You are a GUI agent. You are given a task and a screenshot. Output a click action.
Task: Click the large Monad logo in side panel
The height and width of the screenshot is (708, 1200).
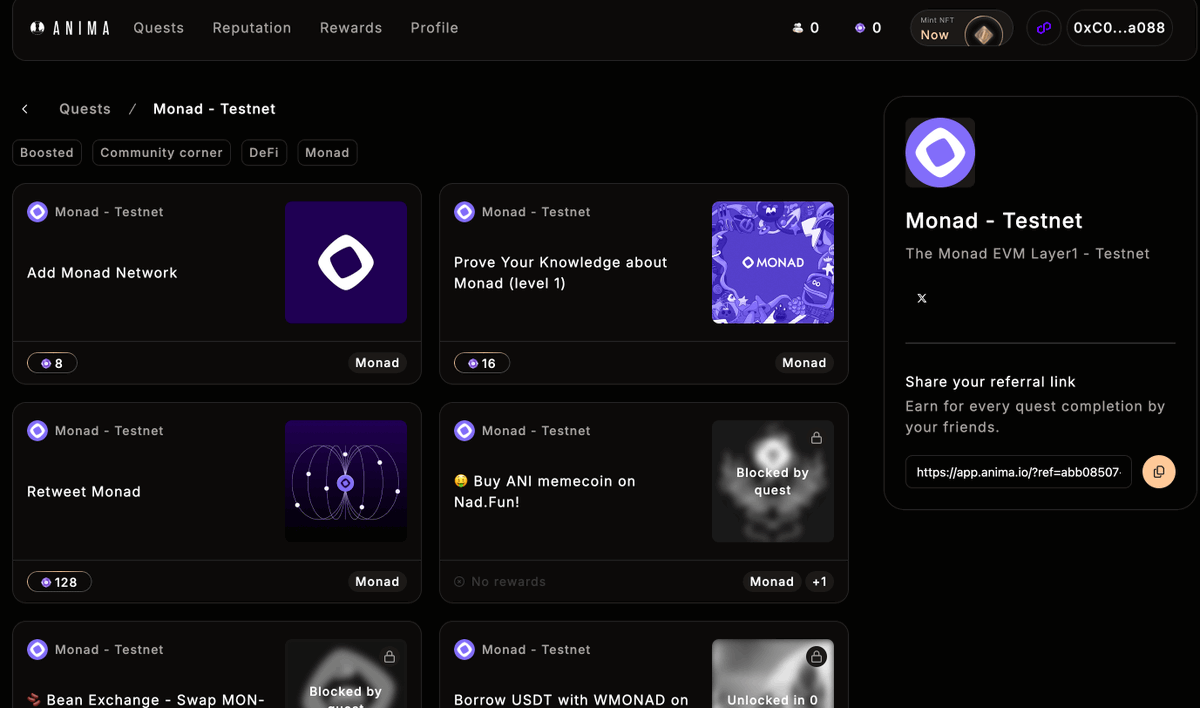click(940, 153)
